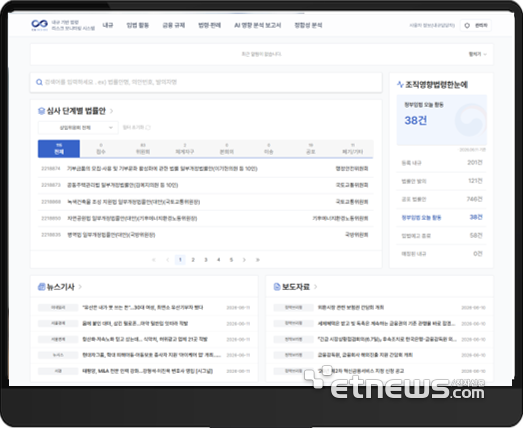Click the 필터 초기화 filter reset link

tap(136, 127)
